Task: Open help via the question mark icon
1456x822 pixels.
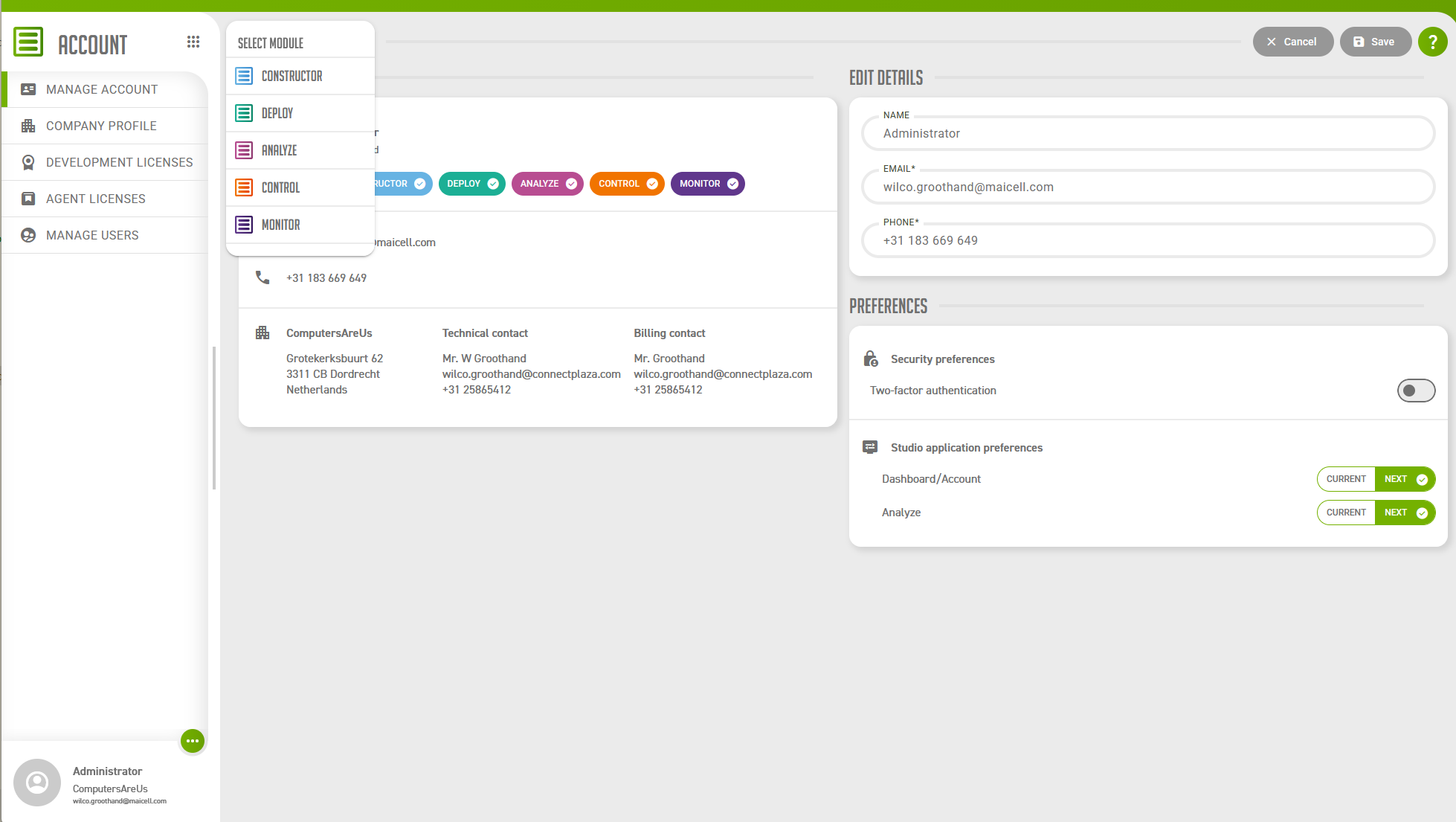Action: click(1432, 42)
